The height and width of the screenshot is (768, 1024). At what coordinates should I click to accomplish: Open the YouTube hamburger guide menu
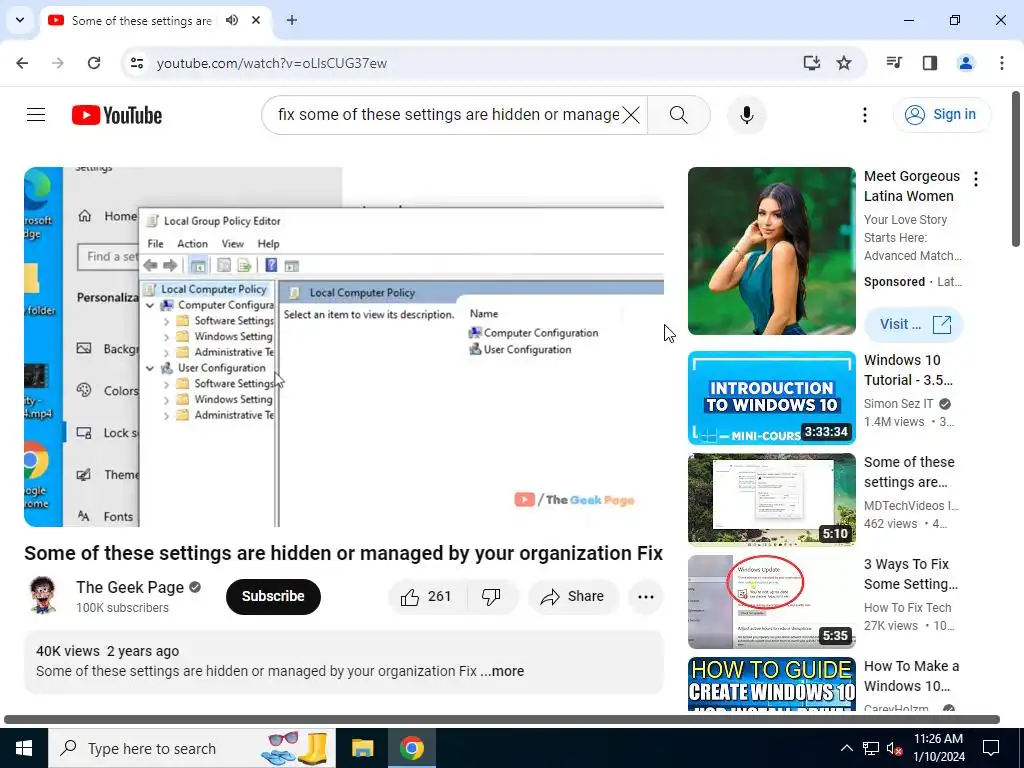pyautogui.click(x=36, y=115)
